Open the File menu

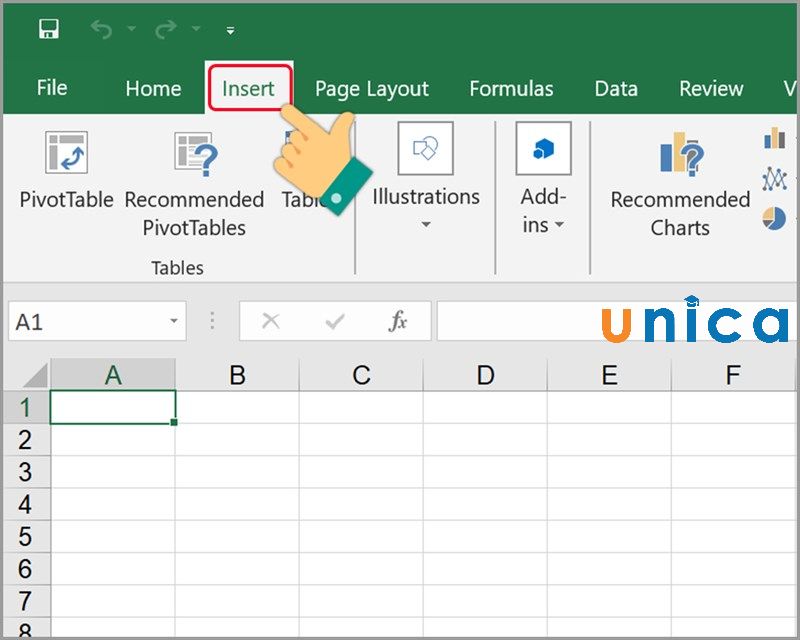point(52,88)
